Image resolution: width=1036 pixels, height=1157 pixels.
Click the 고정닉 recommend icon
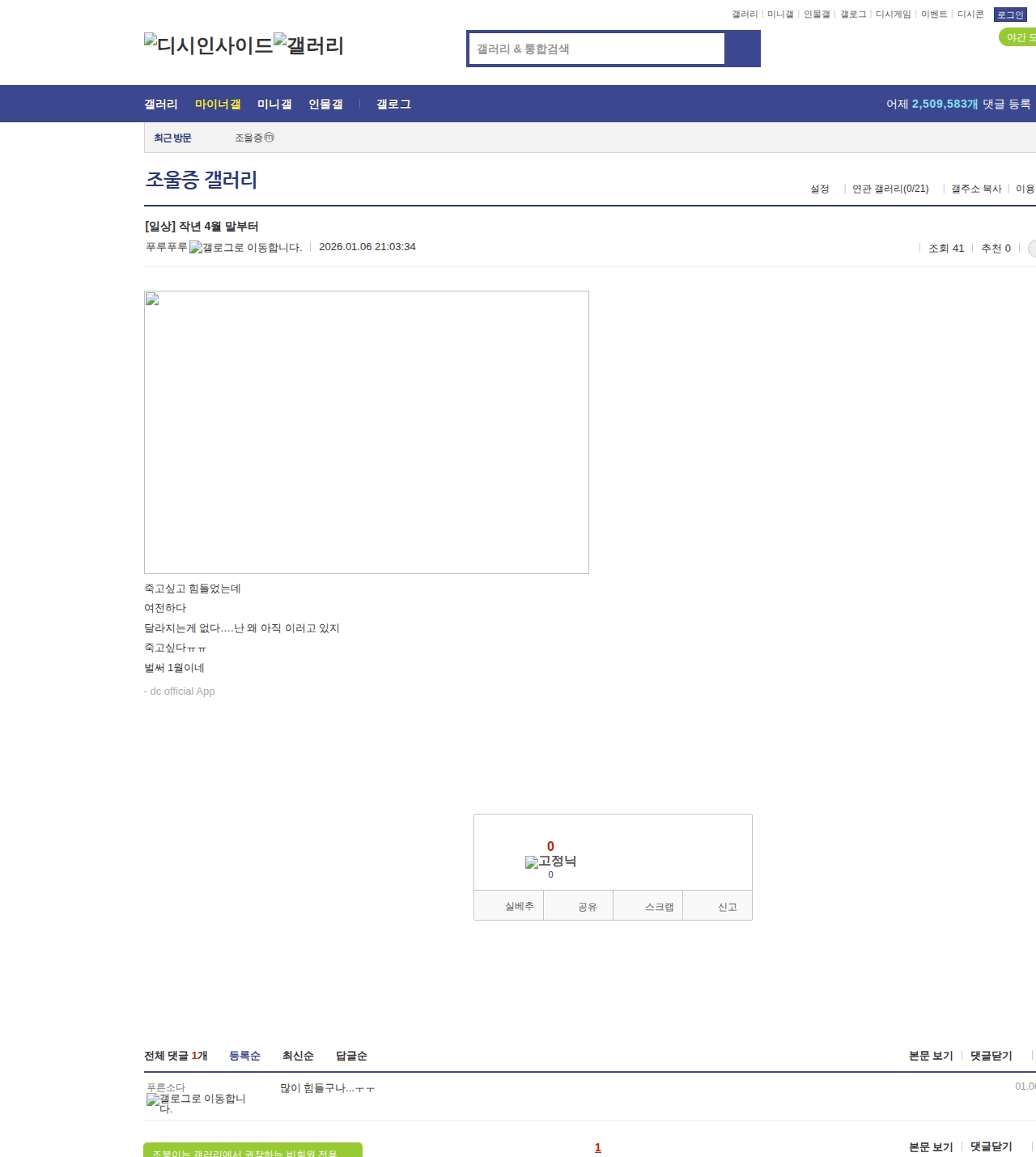(550, 861)
